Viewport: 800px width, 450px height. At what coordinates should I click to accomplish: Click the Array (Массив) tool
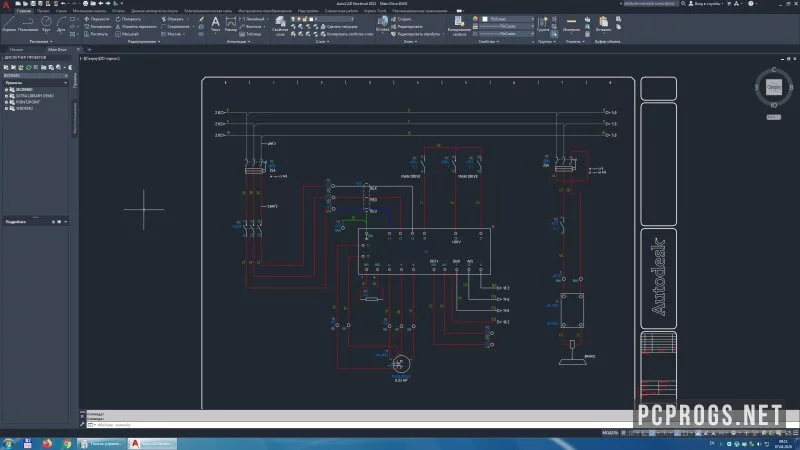[171, 34]
